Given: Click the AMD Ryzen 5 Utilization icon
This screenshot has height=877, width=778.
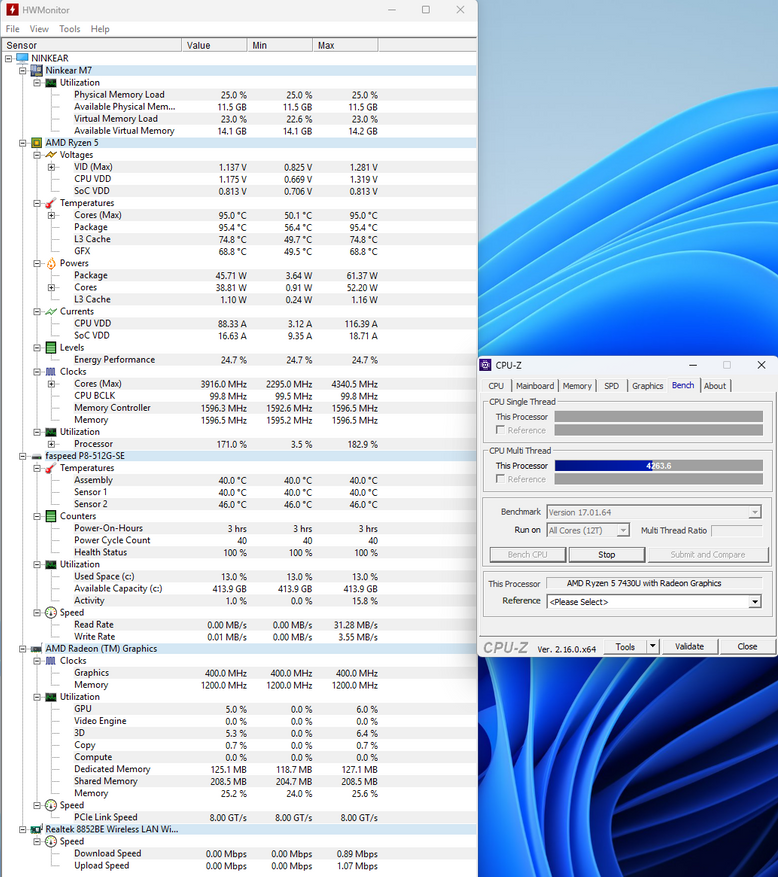Looking at the screenshot, I should (51, 432).
